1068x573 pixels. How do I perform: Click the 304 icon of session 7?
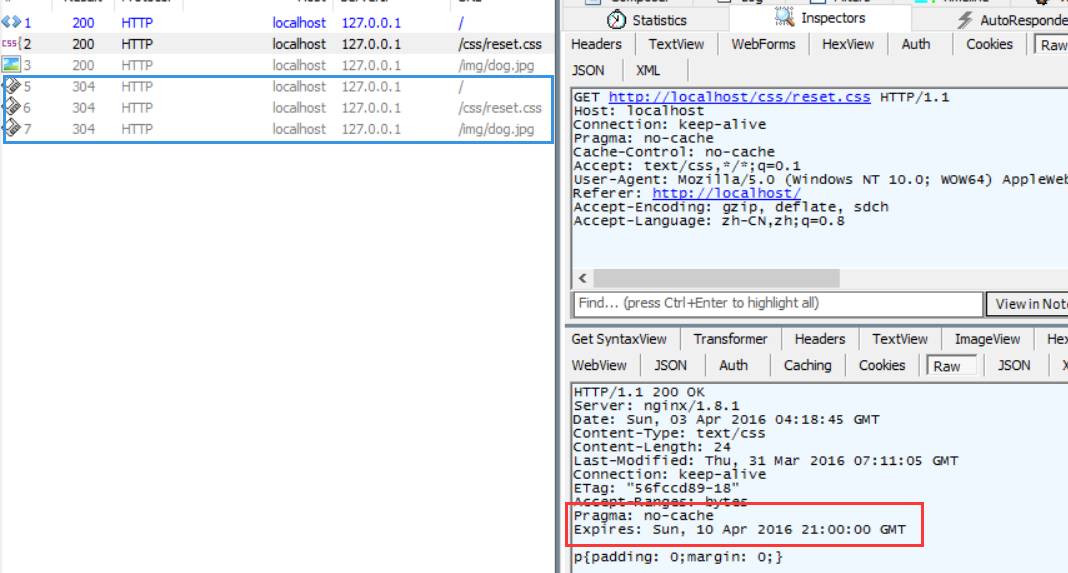12,129
